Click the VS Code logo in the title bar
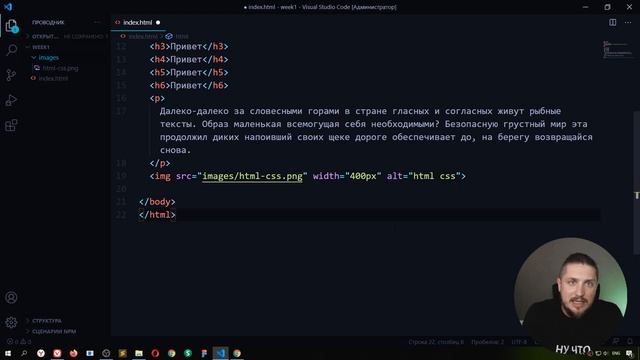640x360 pixels. click(8, 7)
